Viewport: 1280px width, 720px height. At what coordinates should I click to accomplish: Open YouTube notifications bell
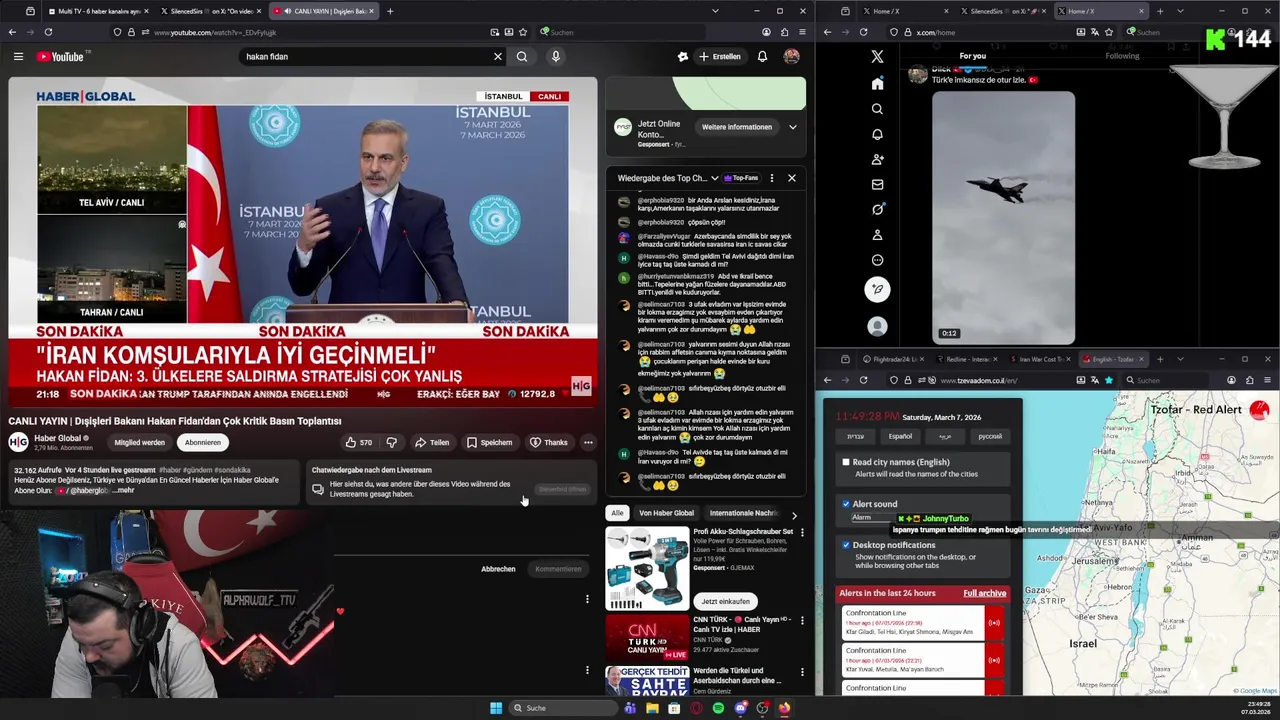point(762,57)
